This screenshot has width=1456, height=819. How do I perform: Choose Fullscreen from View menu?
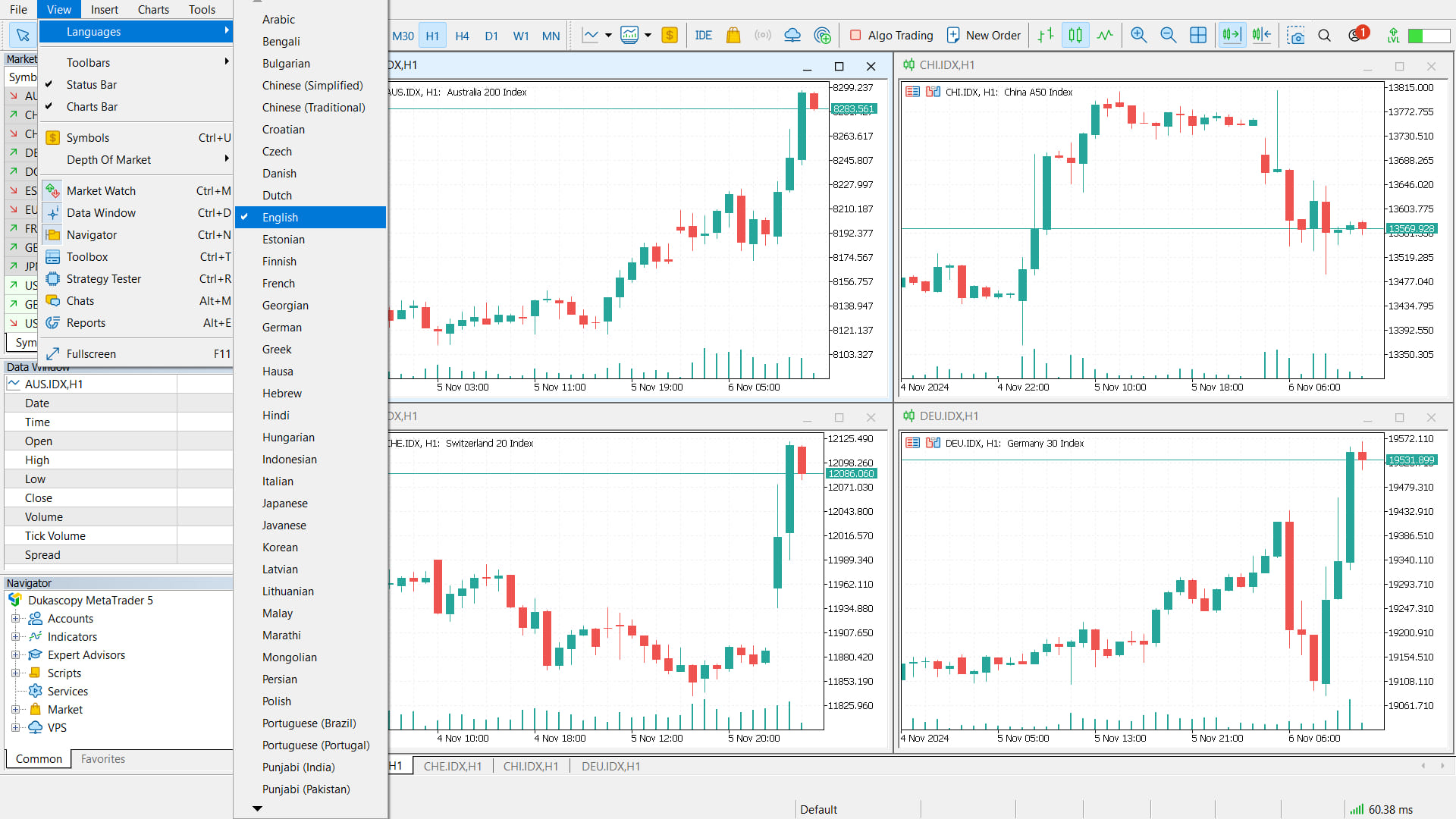pos(136,354)
